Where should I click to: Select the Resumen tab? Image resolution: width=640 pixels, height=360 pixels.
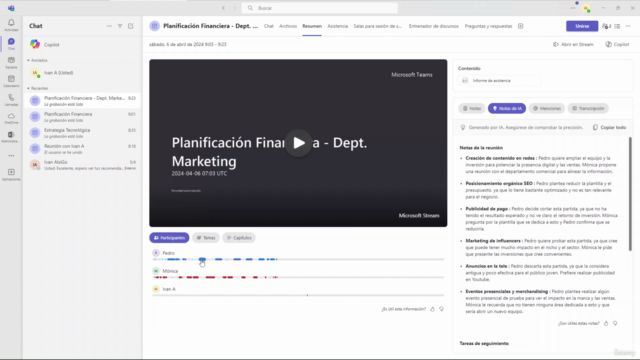tap(312, 26)
